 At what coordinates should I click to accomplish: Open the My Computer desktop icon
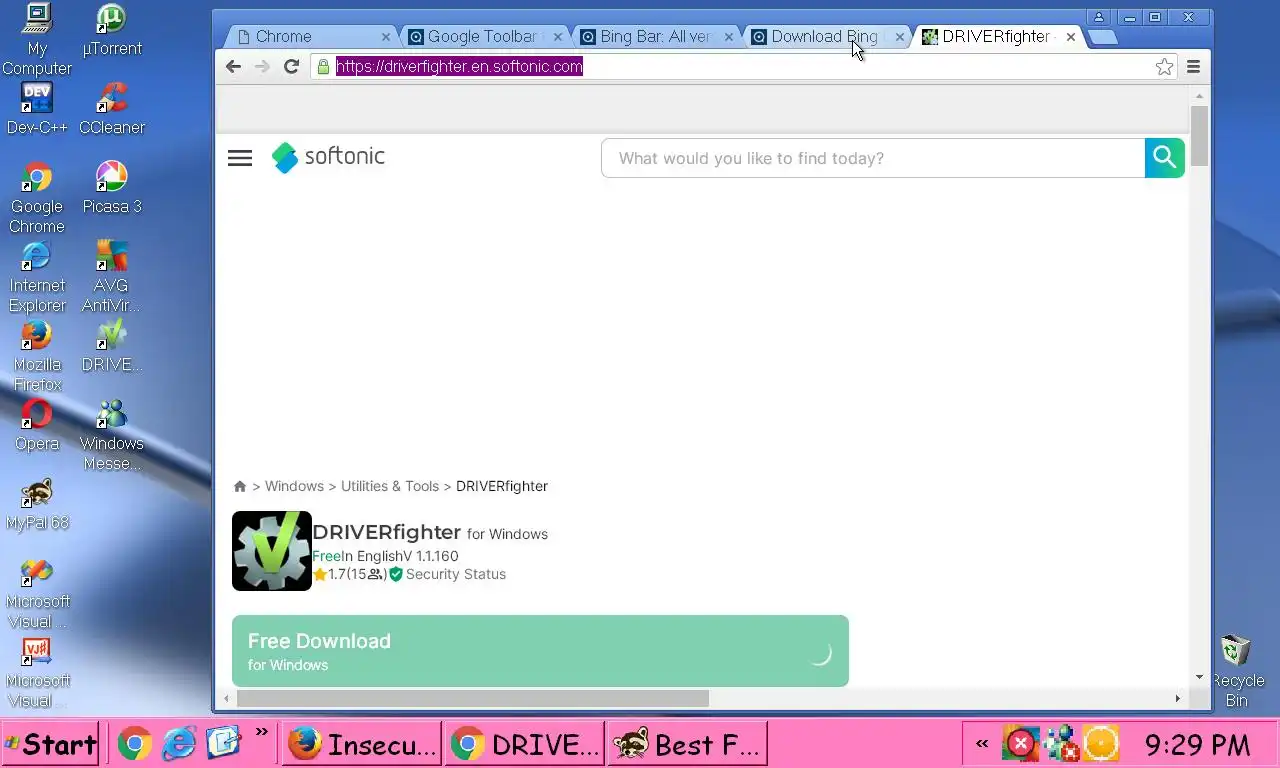pos(37,40)
